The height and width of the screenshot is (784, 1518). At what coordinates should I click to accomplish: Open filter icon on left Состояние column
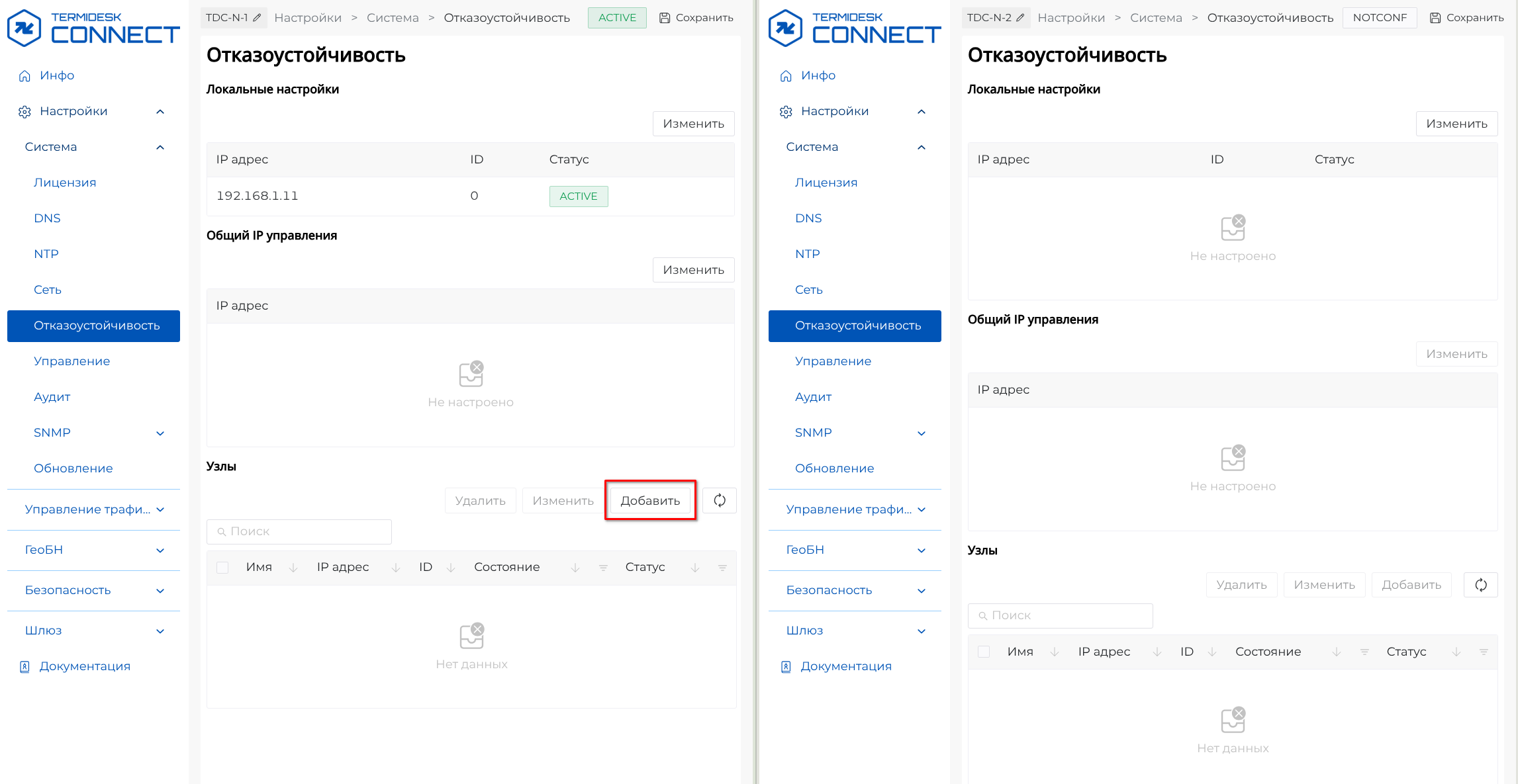tap(603, 568)
